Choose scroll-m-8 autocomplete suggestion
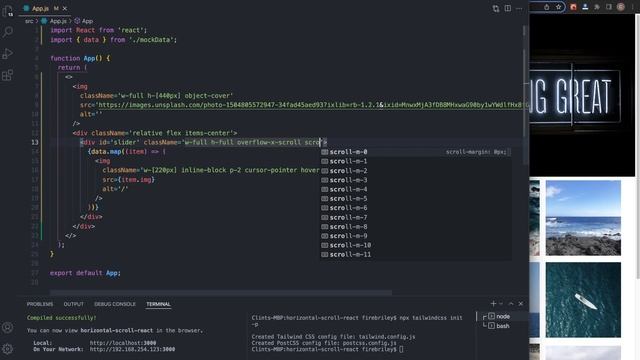 click(x=416, y=227)
